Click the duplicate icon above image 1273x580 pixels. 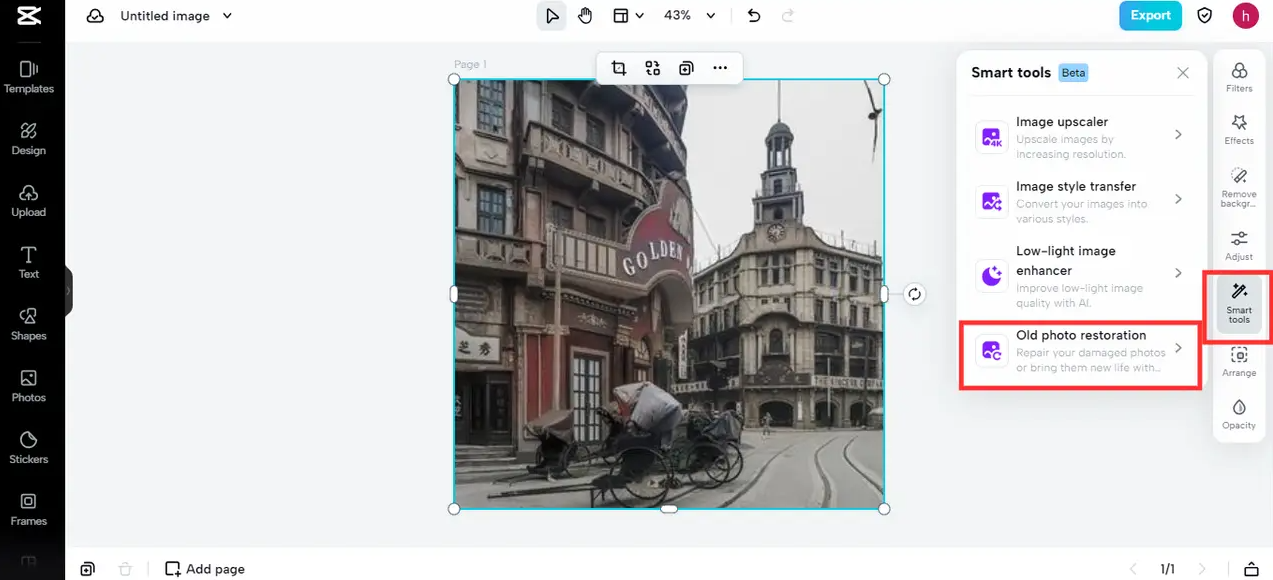pos(686,68)
